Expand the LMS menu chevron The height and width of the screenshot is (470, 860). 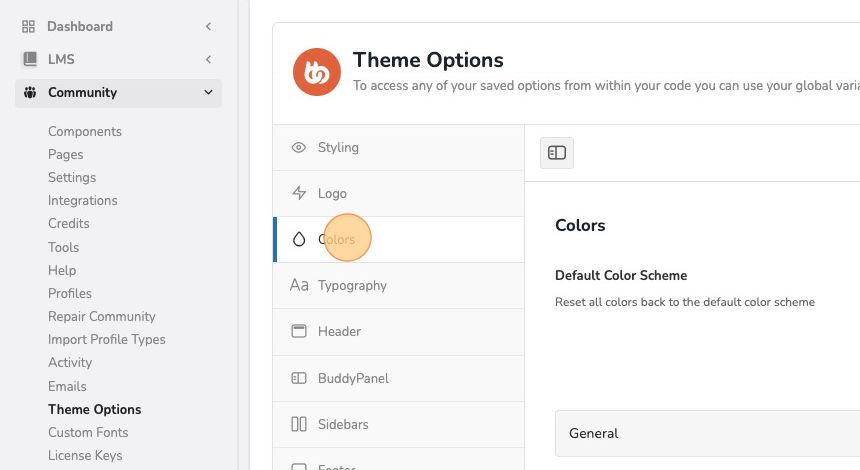(208, 59)
